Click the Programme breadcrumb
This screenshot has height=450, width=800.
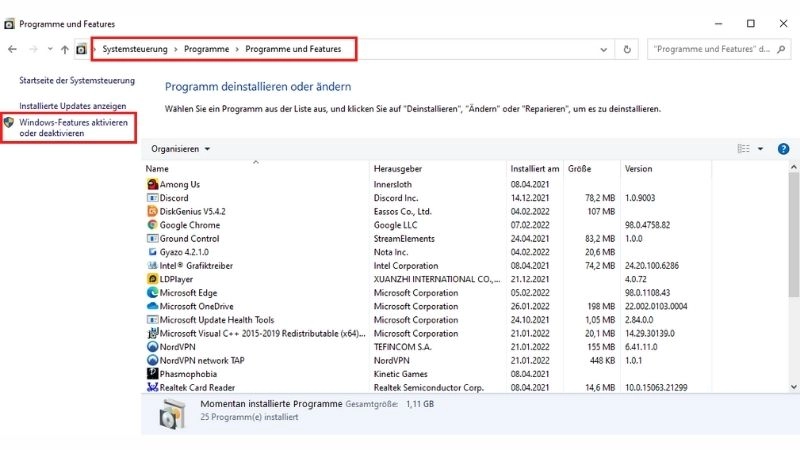[x=207, y=49]
